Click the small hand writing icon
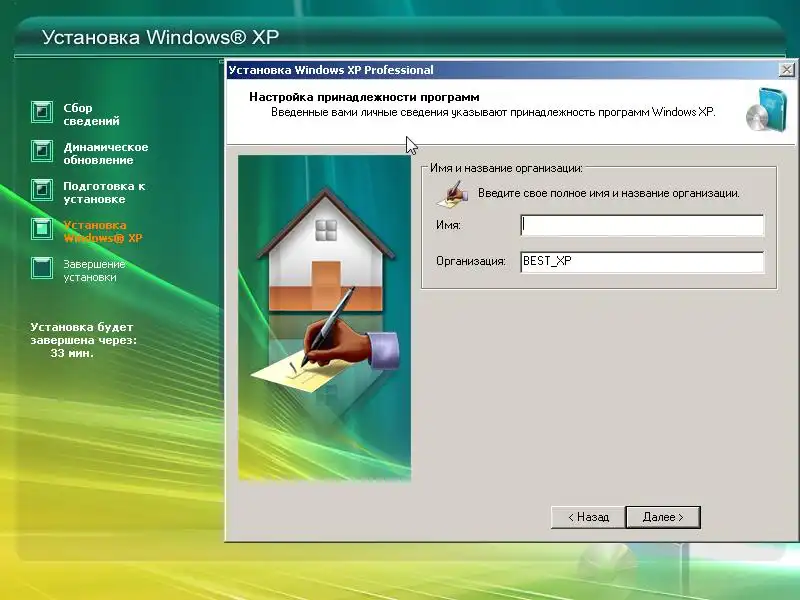800x600 pixels. 453,194
